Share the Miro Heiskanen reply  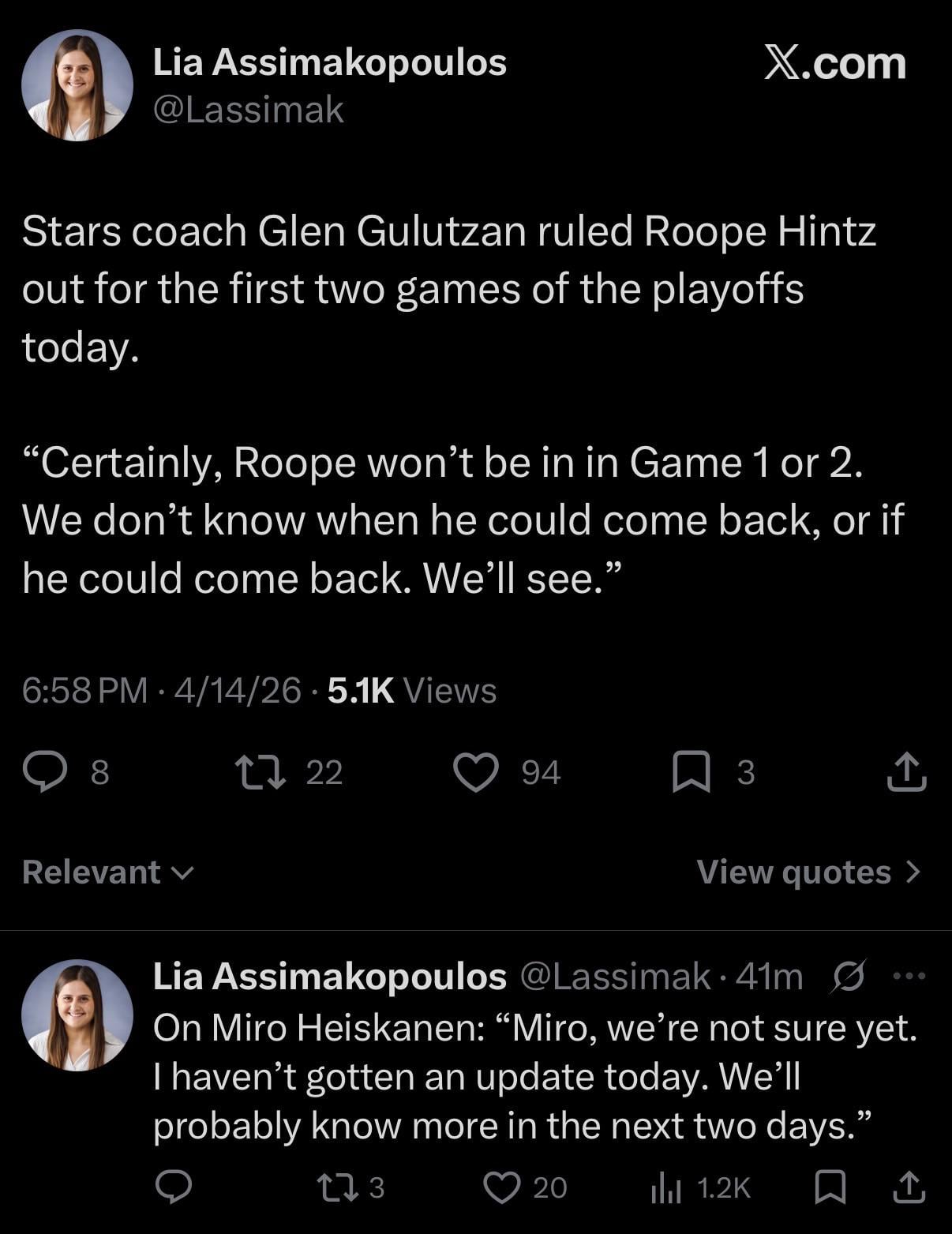908,1187
